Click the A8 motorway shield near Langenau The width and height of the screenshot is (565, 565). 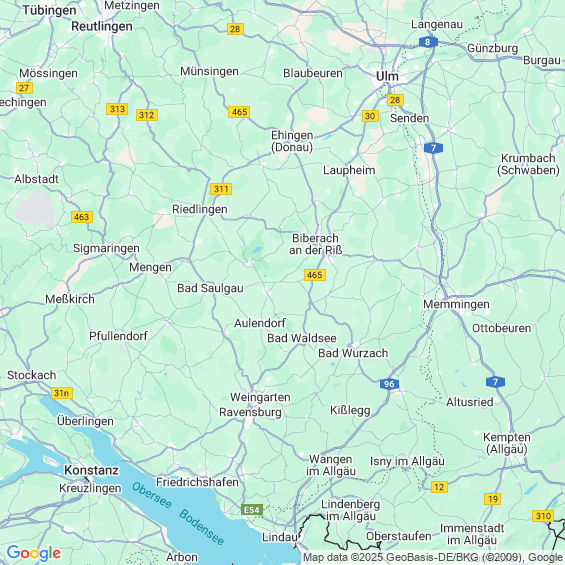pos(428,42)
